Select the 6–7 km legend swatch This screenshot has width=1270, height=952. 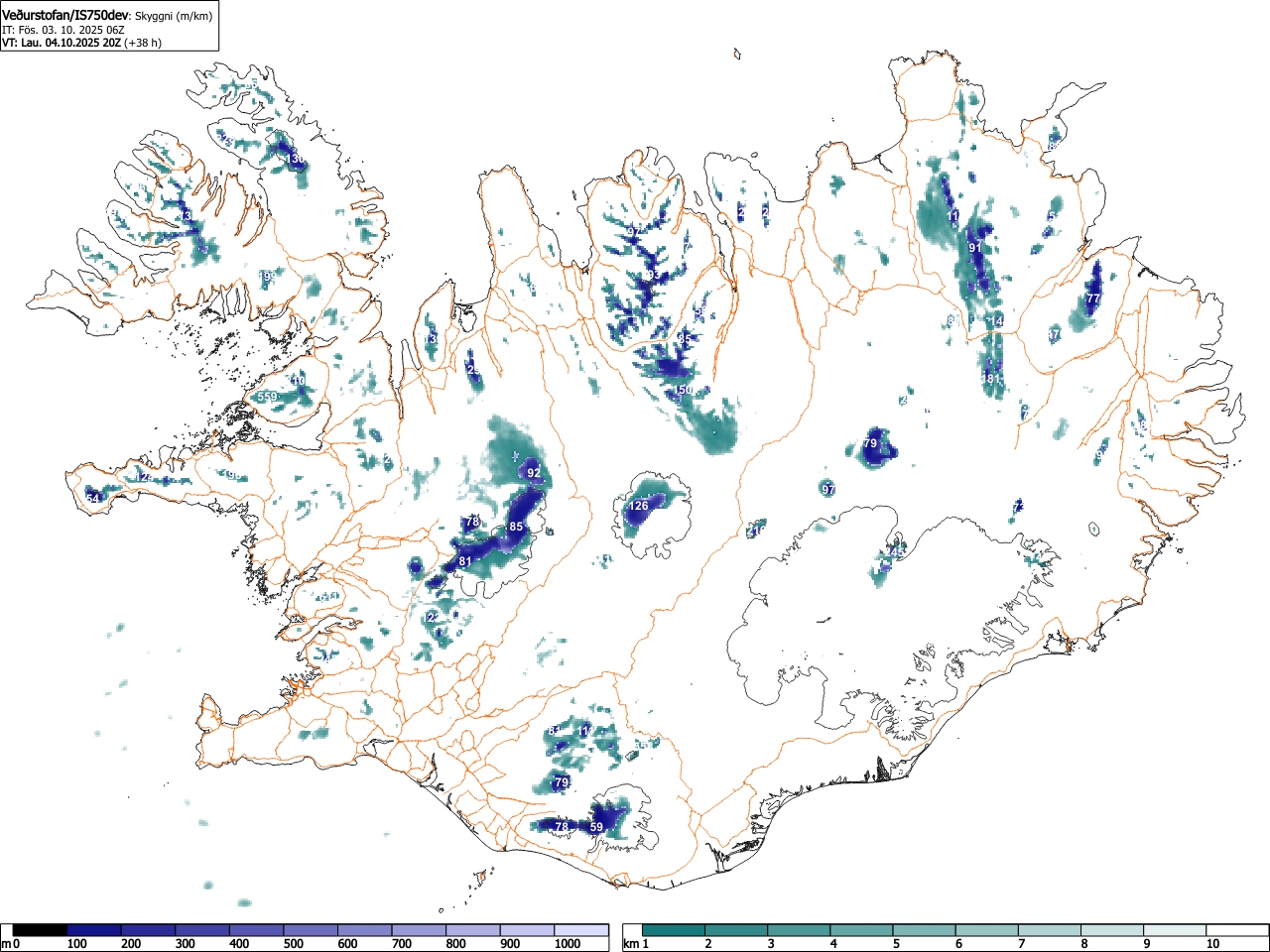[986, 930]
